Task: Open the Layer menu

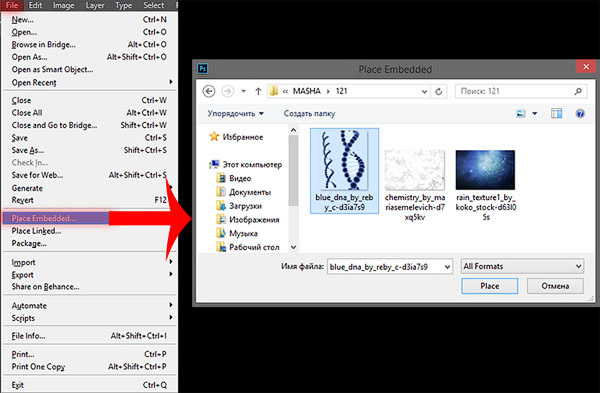Action: pos(95,5)
